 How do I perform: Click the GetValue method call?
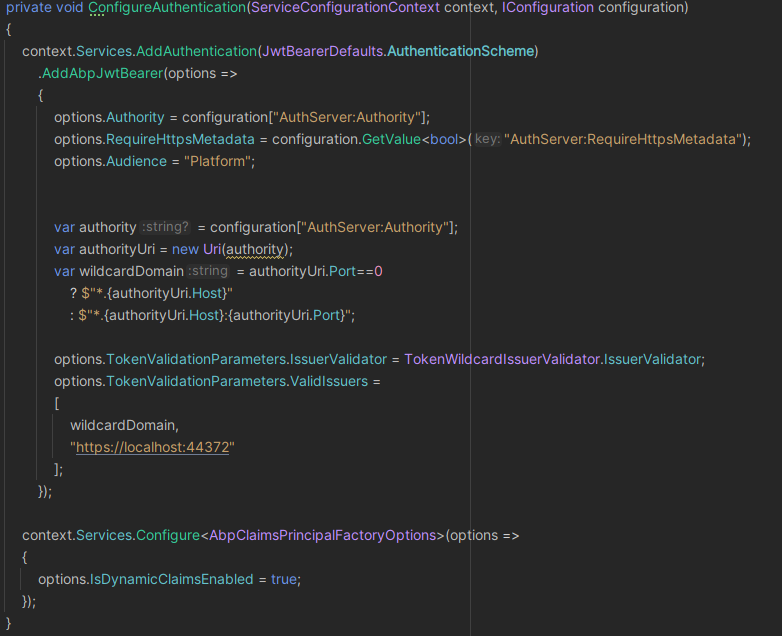click(x=389, y=139)
